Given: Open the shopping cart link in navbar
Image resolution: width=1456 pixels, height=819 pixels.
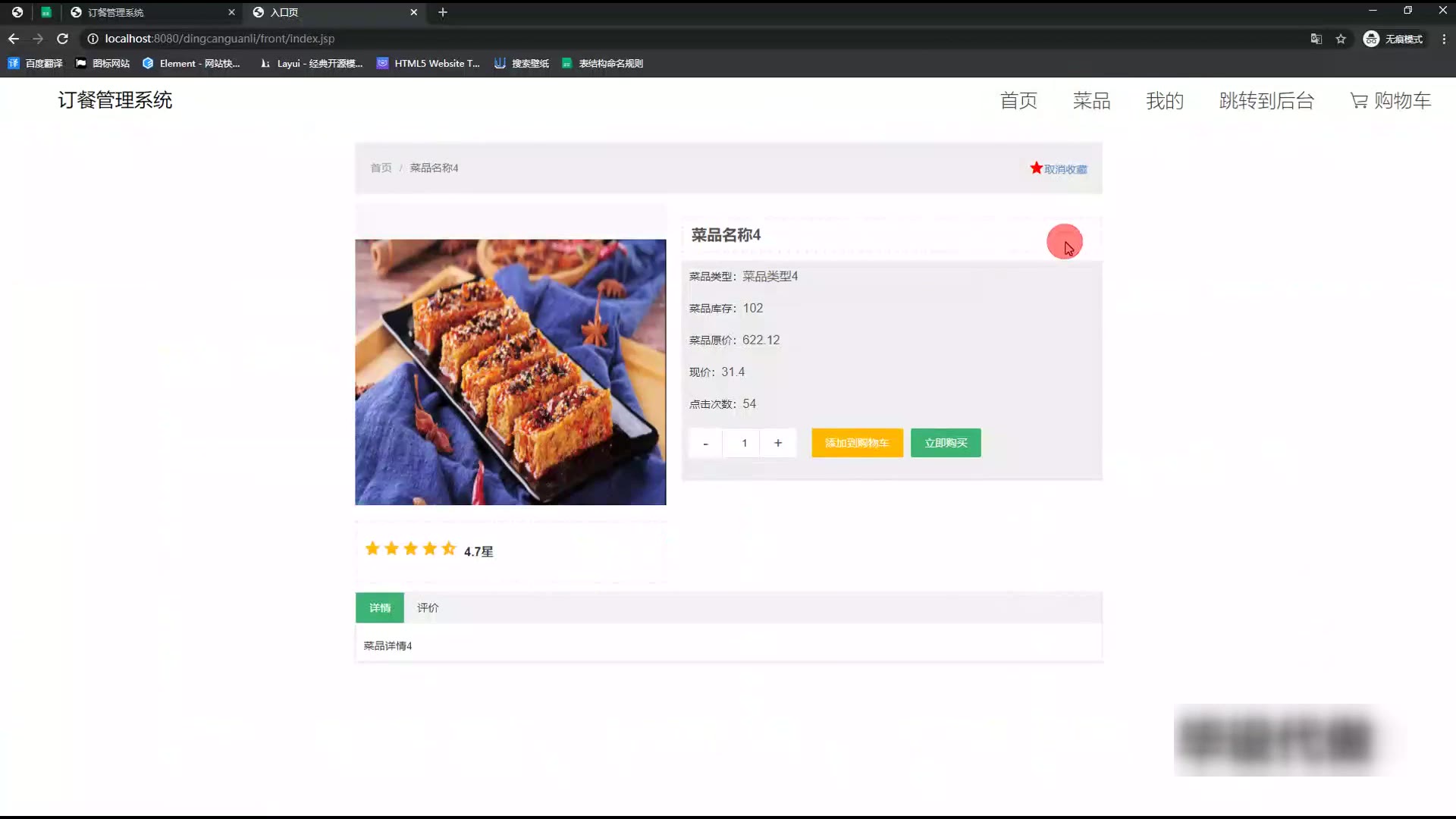Looking at the screenshot, I should point(1390,101).
